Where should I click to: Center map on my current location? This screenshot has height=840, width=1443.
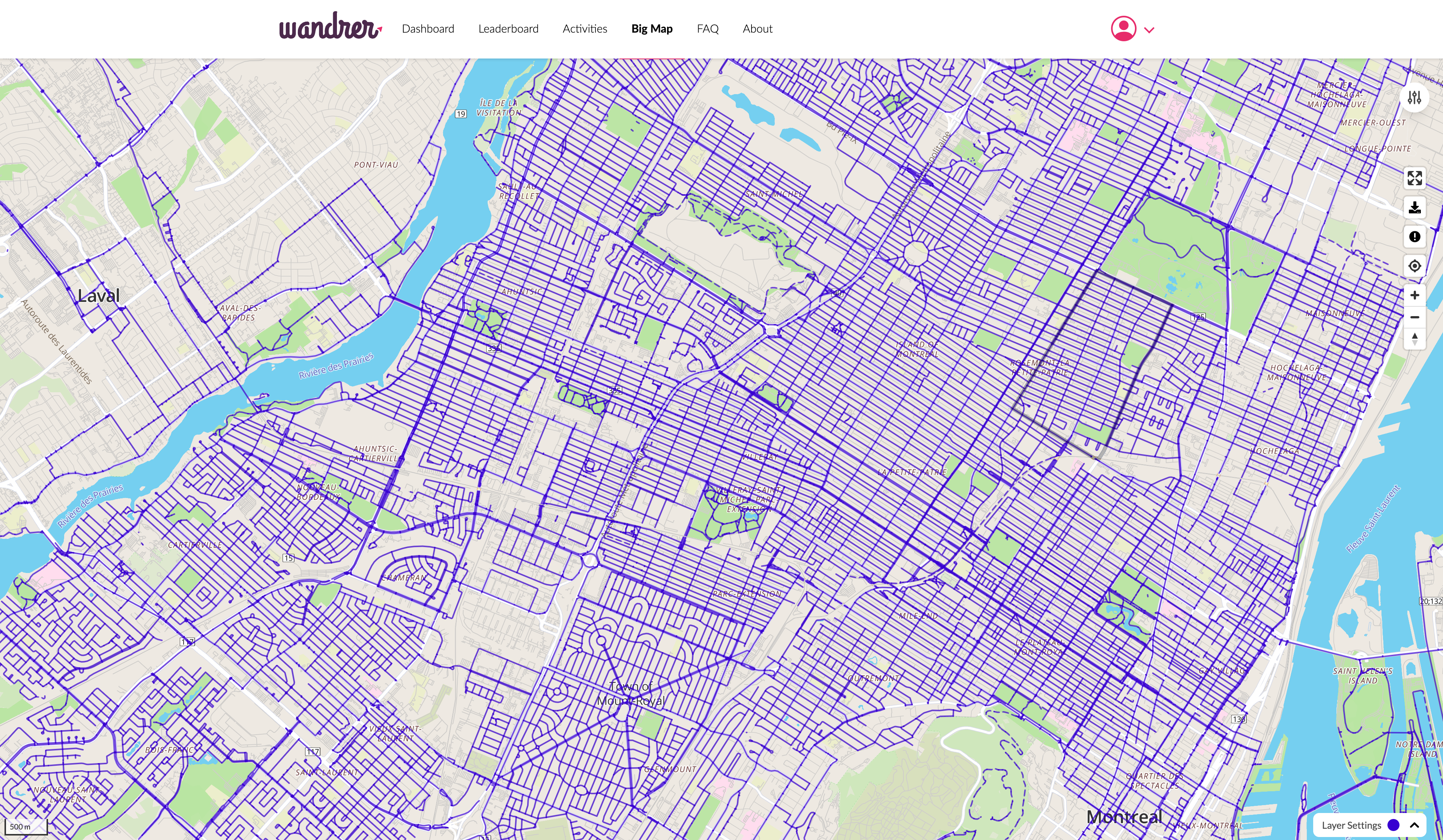(x=1414, y=266)
